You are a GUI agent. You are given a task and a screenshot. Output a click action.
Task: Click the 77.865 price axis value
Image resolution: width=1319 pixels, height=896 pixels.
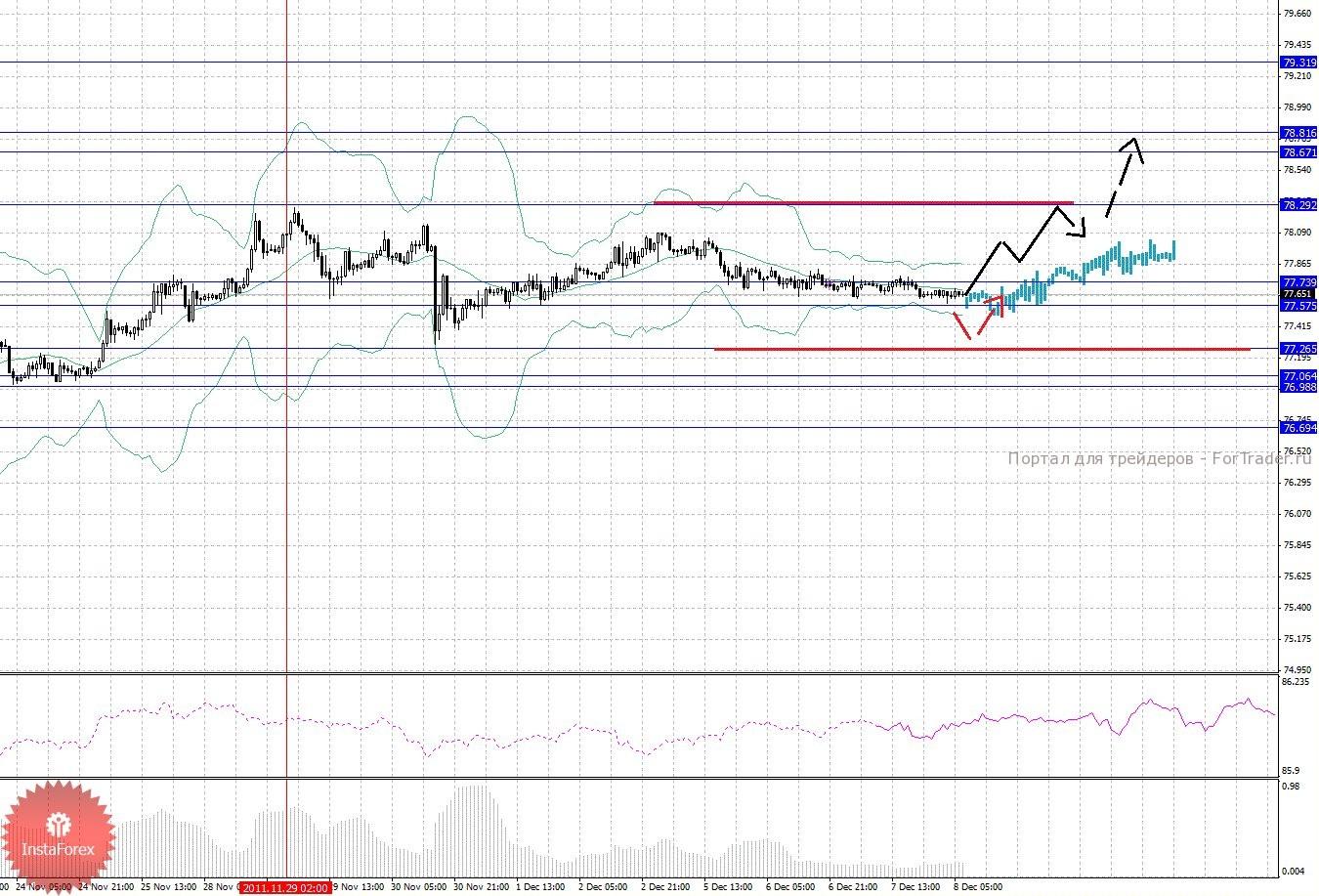(1298, 264)
